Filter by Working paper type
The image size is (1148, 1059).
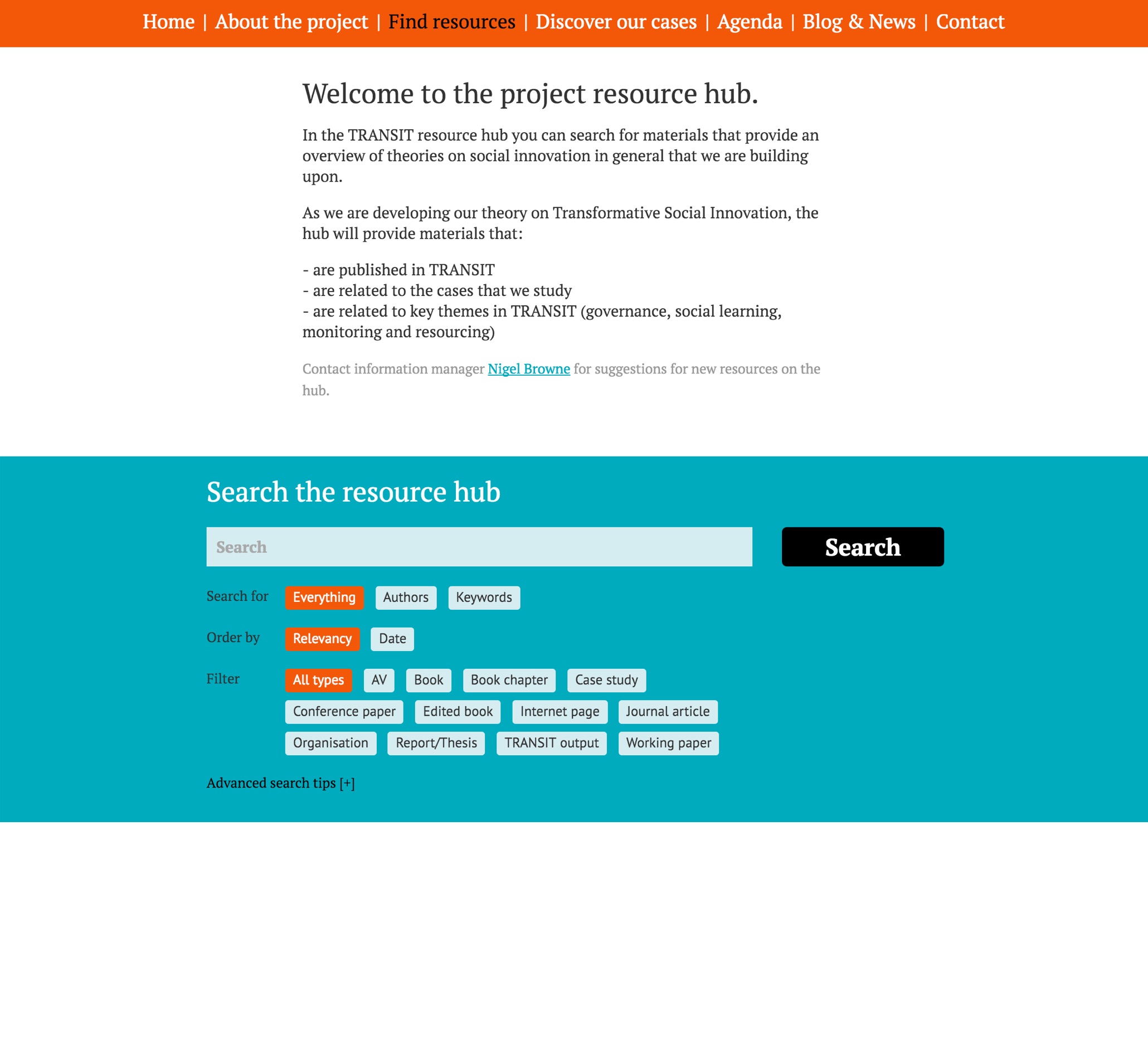(x=668, y=743)
